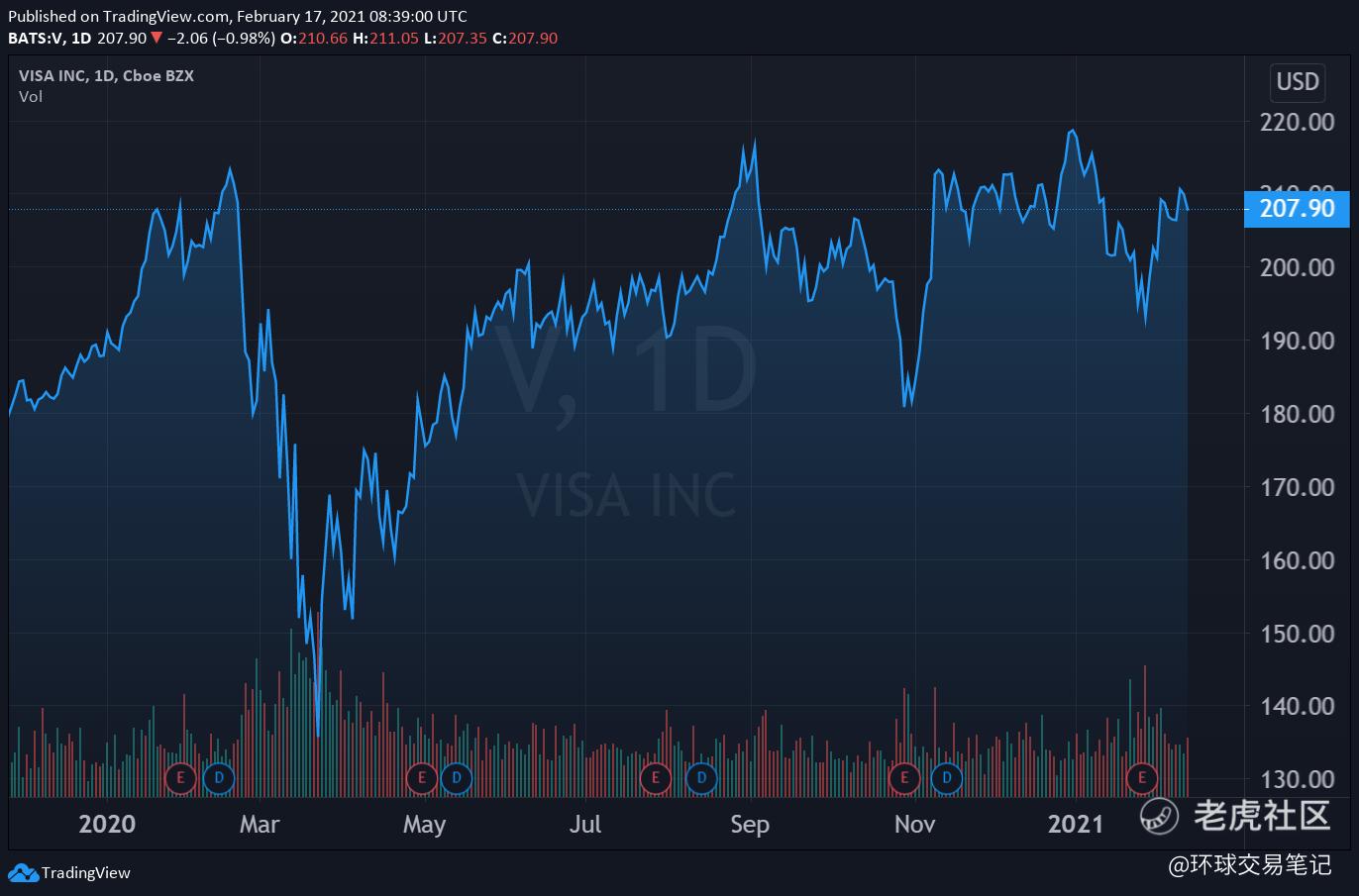This screenshot has height=896, width=1359.
Task: Click the 2021 time axis label
Action: click(1076, 824)
